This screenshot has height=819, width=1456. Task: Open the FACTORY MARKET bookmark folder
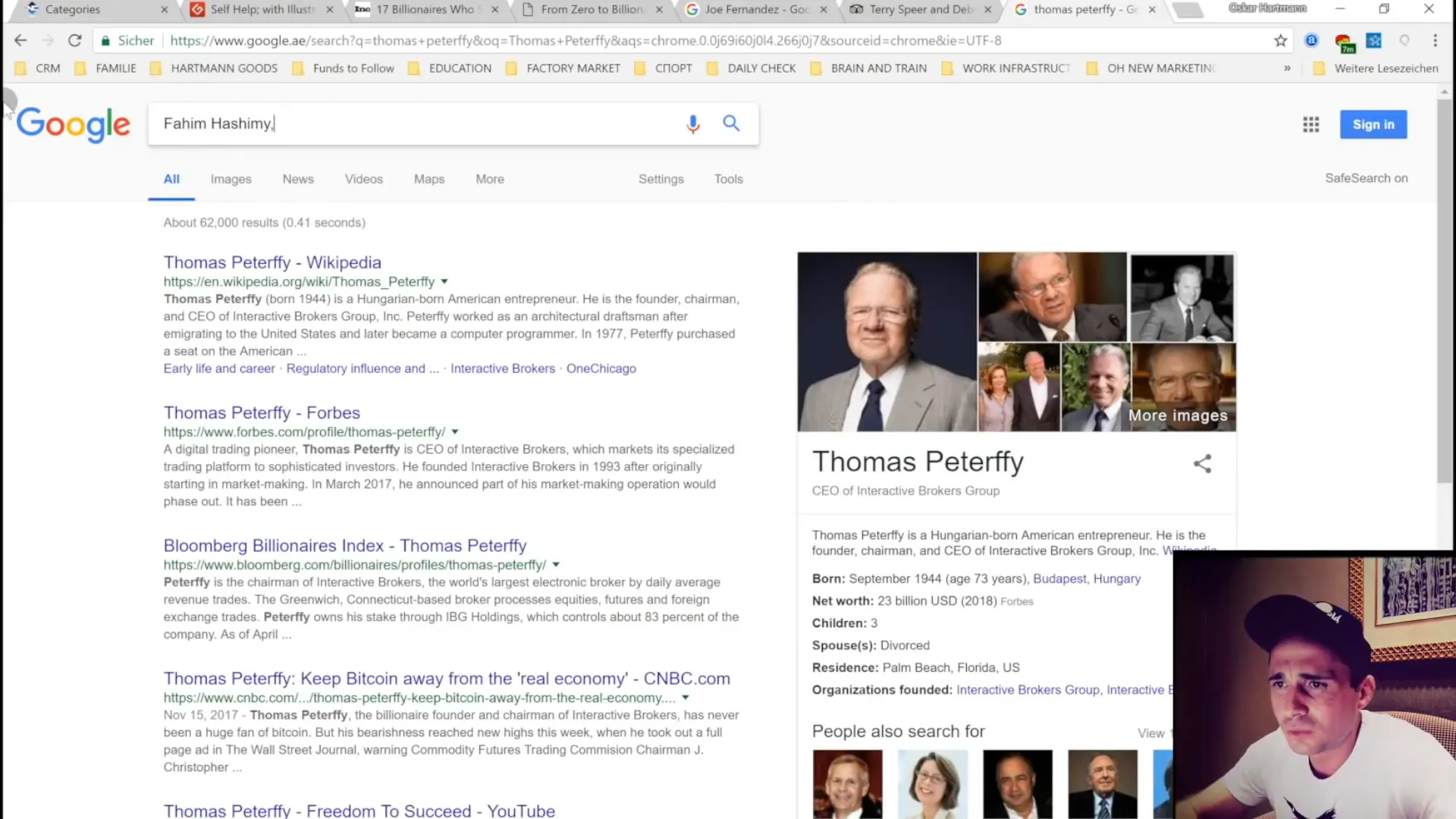[563, 68]
